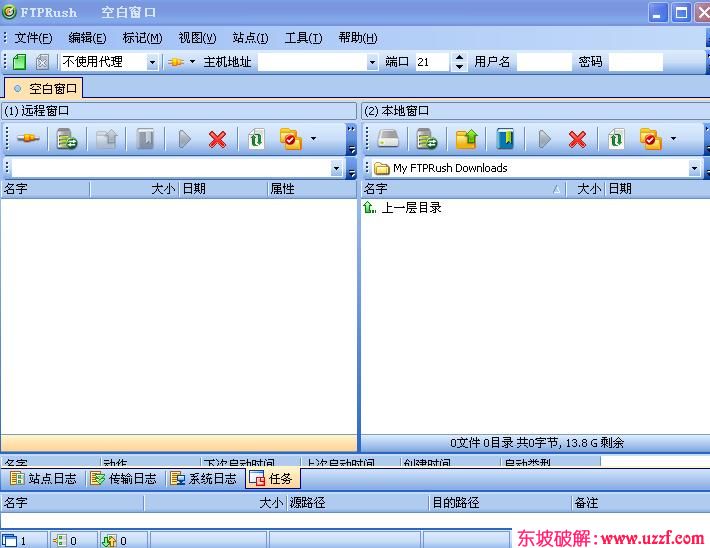Image resolution: width=710 pixels, height=548 pixels.
Task: Open the 文件(F) menu
Action: (33, 38)
